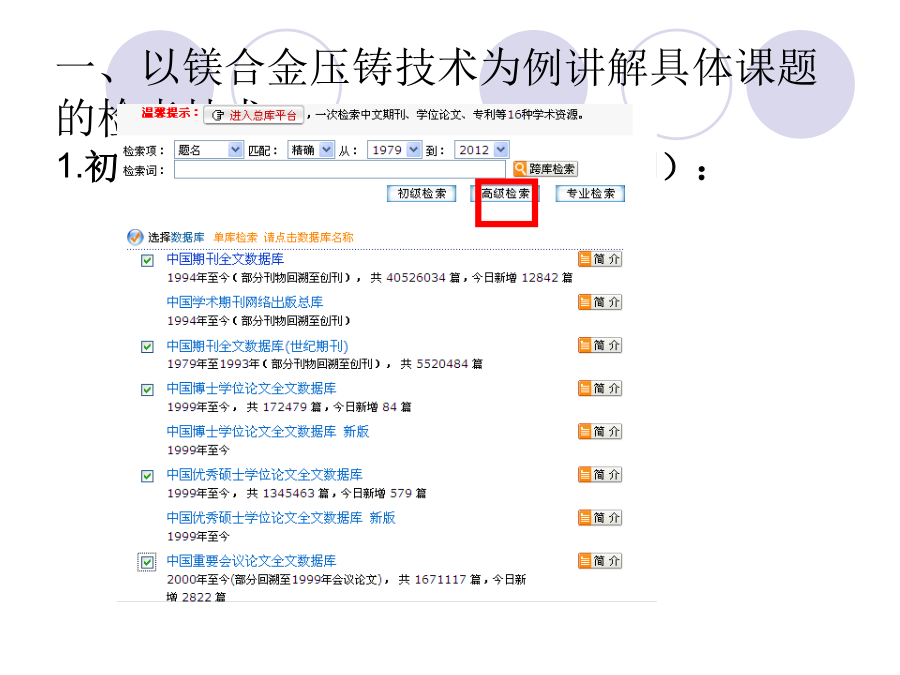
Task: Open the 中国重要会议论文全文数据库 link
Action: [251, 561]
